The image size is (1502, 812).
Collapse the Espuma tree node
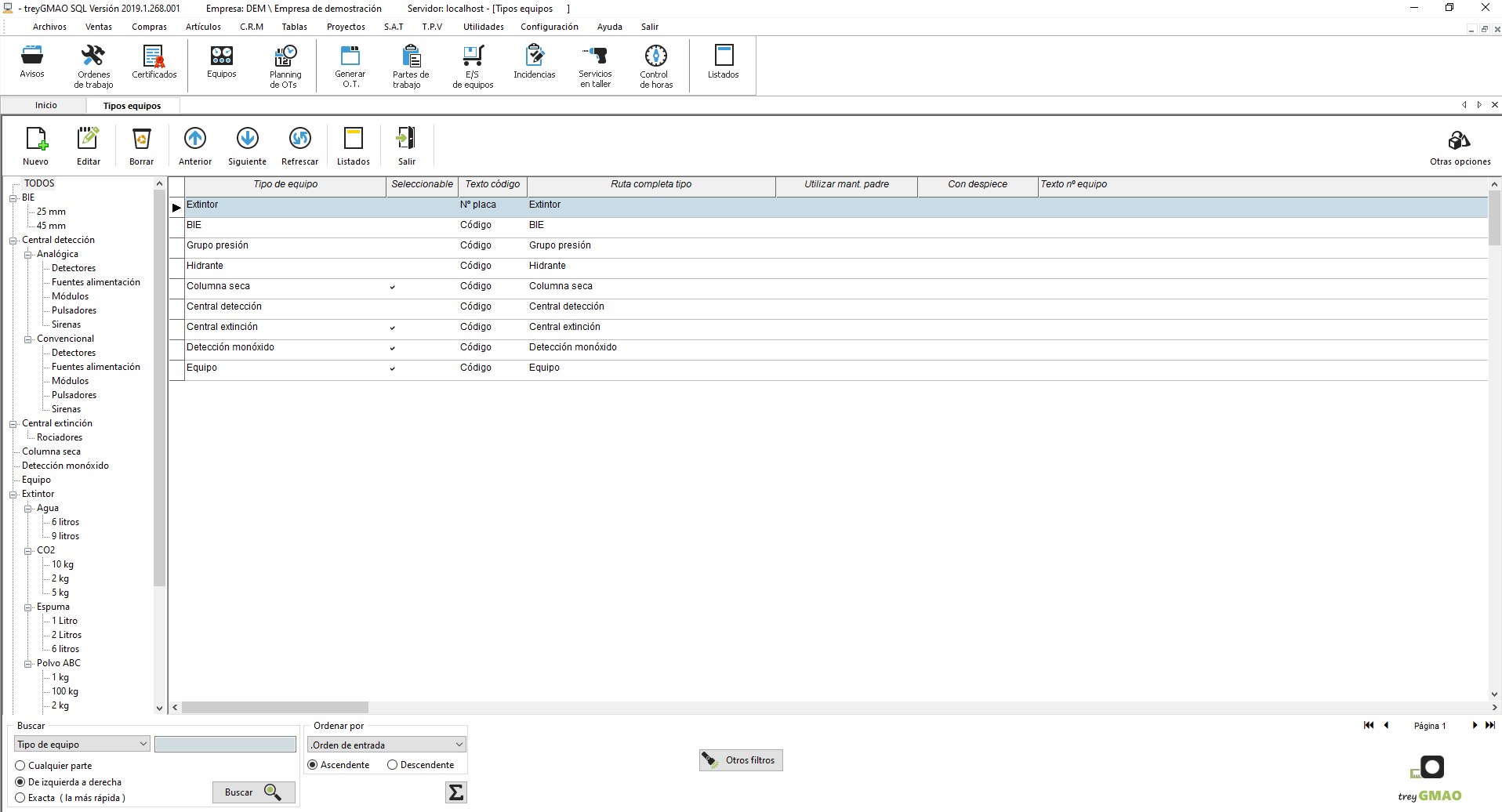coord(28,607)
